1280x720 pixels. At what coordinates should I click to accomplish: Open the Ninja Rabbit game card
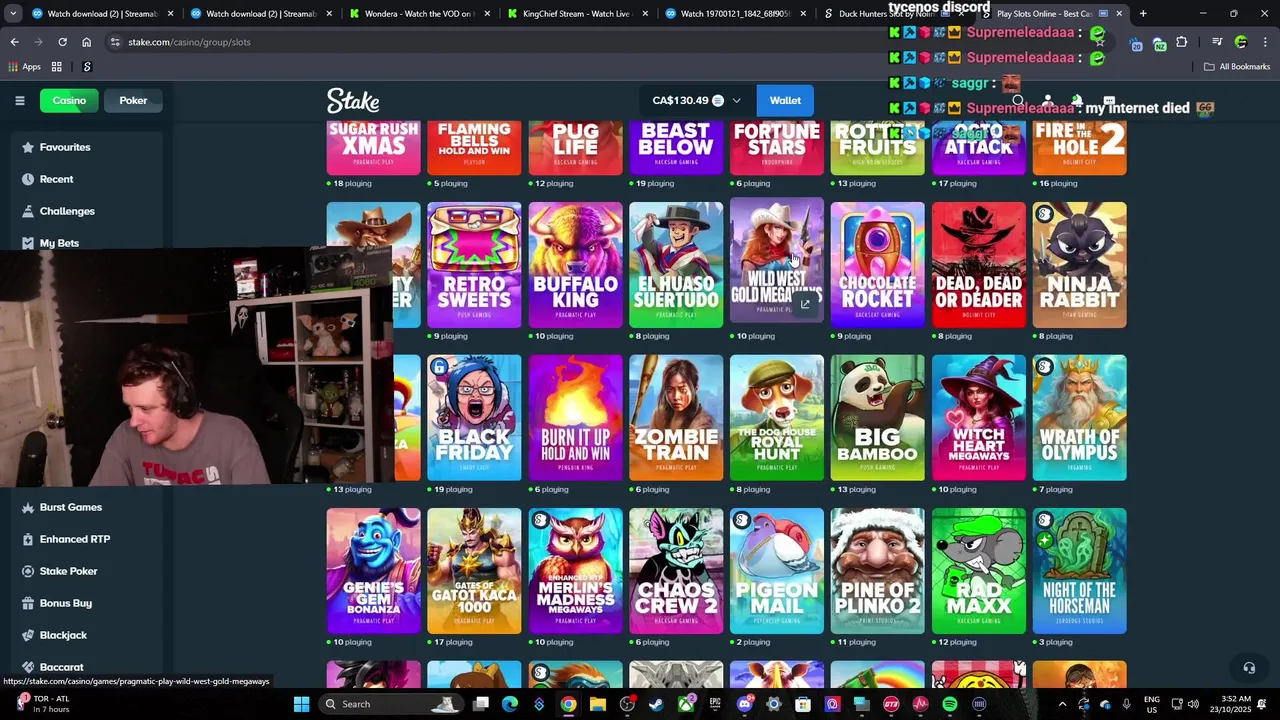click(1080, 265)
